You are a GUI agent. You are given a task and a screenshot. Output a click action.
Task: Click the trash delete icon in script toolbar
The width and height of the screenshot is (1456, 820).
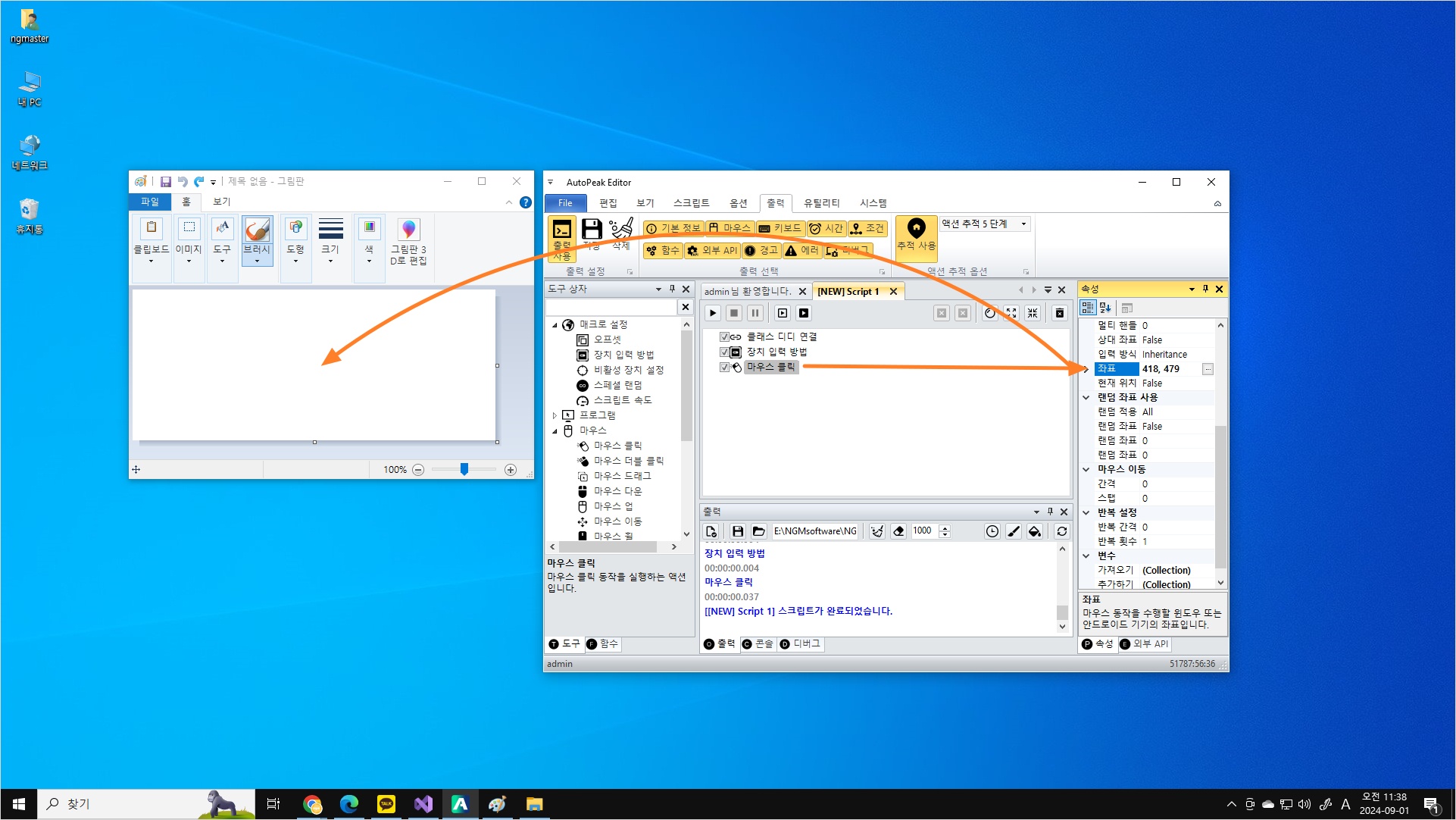pos(1060,313)
